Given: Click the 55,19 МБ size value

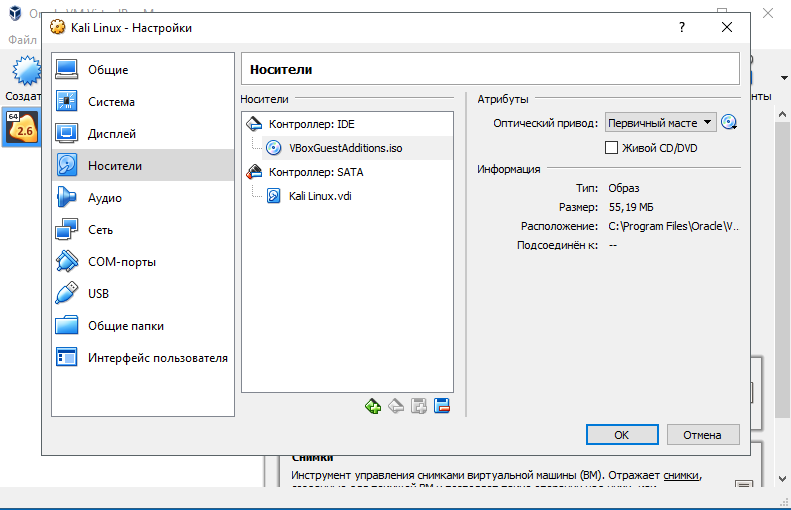Looking at the screenshot, I should click(631, 207).
